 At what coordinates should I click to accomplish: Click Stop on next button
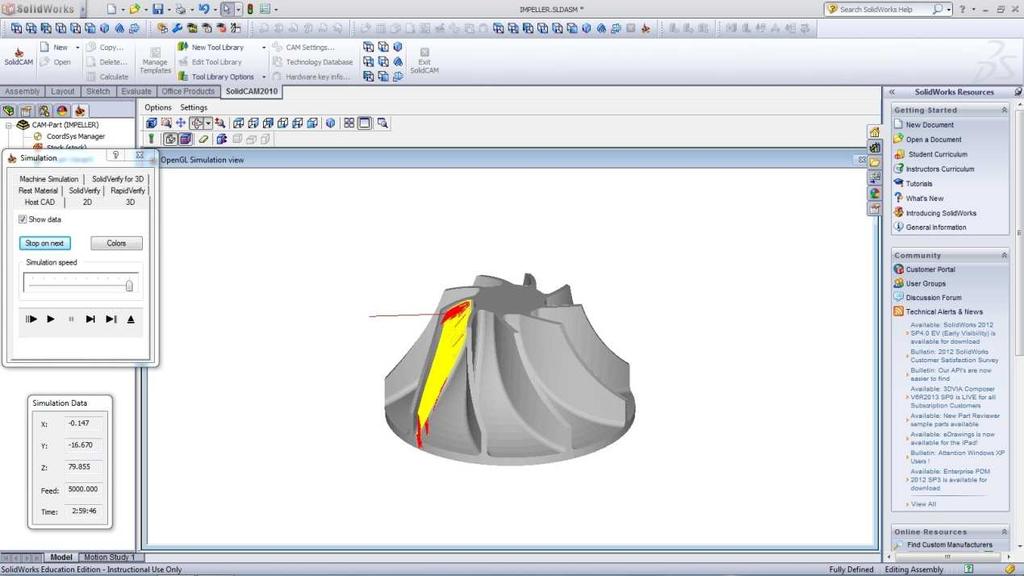(45, 243)
